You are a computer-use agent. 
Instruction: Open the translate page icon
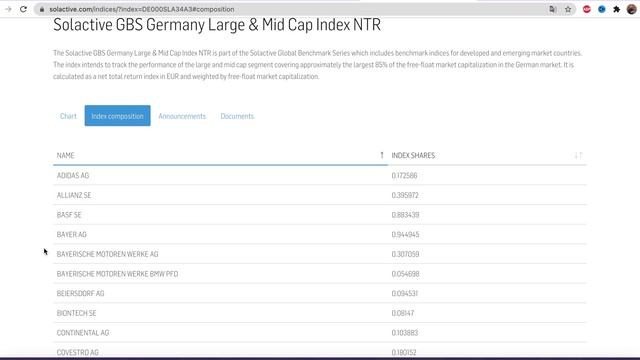pyautogui.click(x=553, y=9)
